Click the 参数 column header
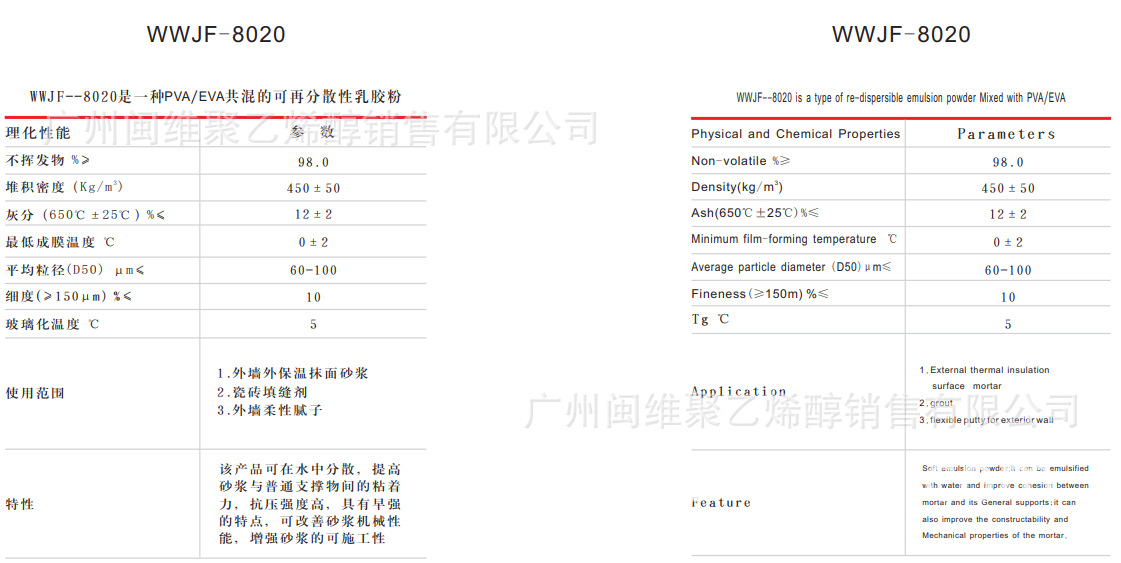1121x563 pixels. point(312,132)
